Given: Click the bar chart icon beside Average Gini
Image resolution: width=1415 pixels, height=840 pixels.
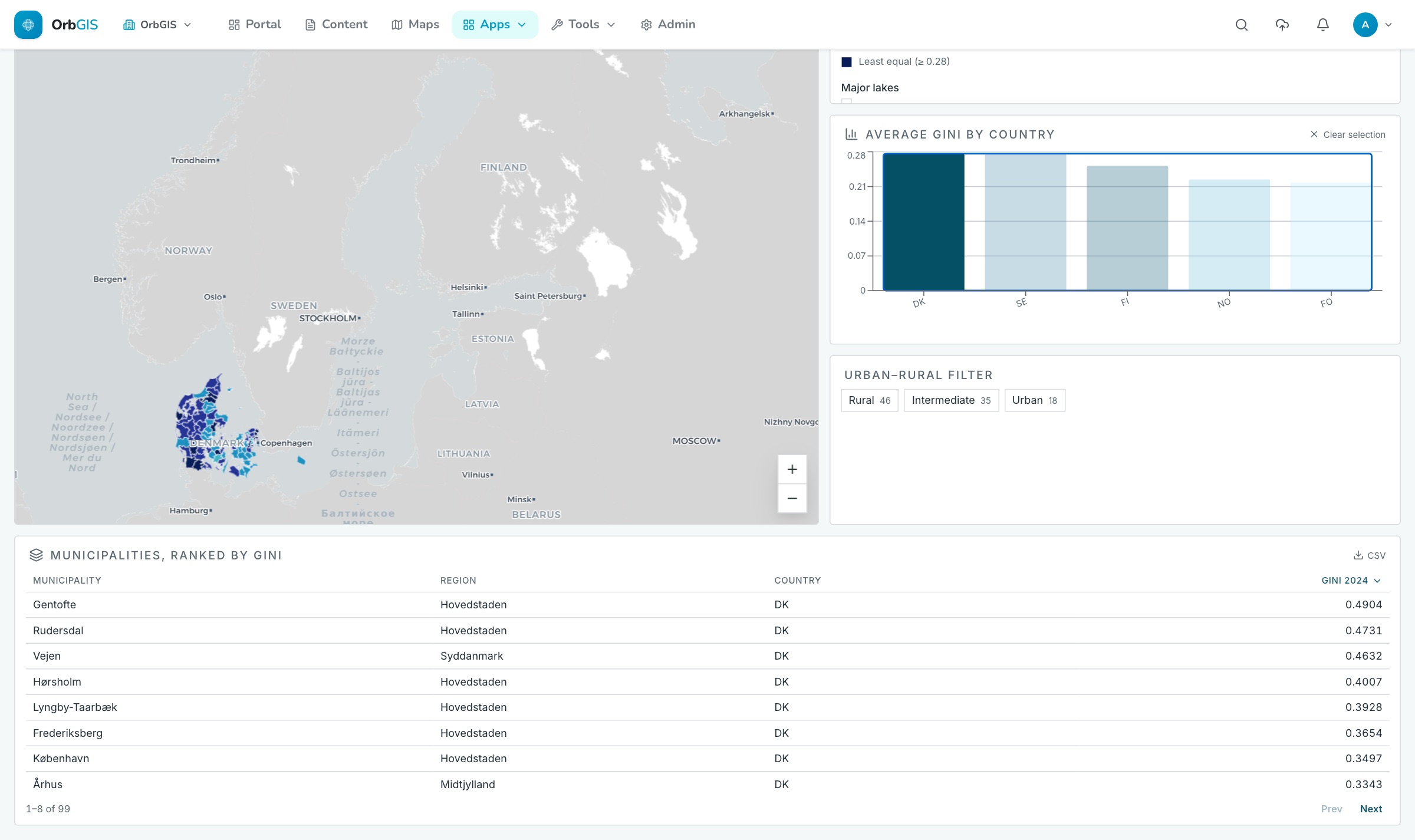Looking at the screenshot, I should point(851,134).
